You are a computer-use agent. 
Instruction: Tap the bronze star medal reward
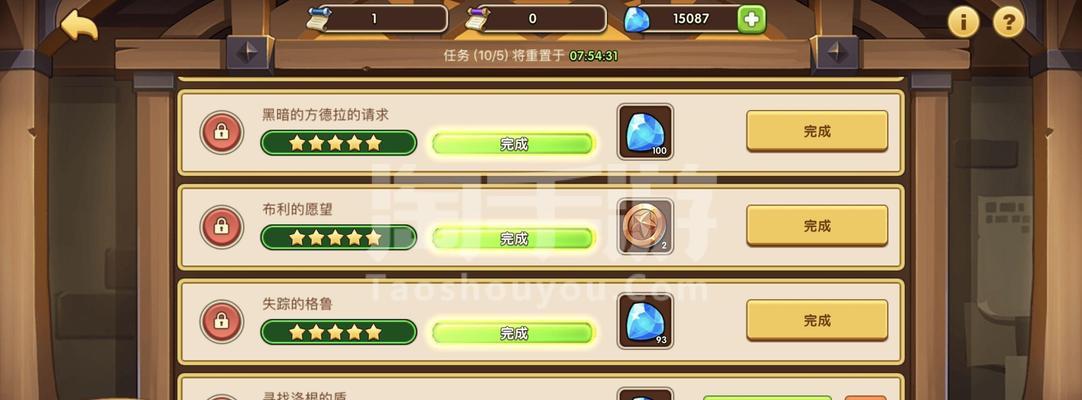tap(645, 226)
